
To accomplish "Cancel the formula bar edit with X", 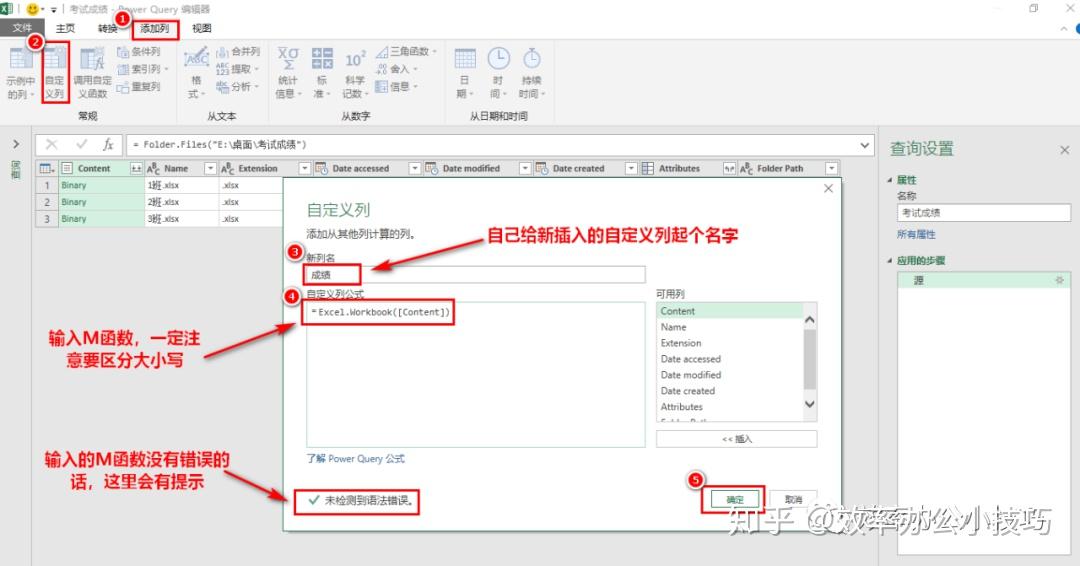I will tap(52, 145).
